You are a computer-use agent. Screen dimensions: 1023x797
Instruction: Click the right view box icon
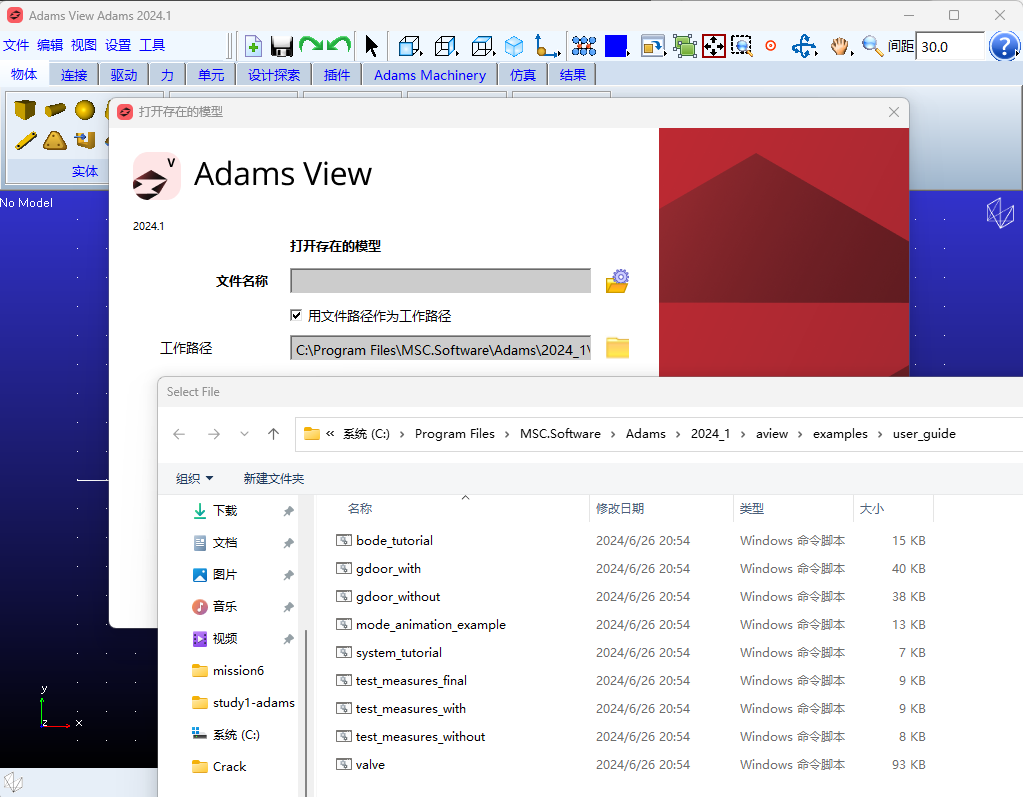[446, 46]
